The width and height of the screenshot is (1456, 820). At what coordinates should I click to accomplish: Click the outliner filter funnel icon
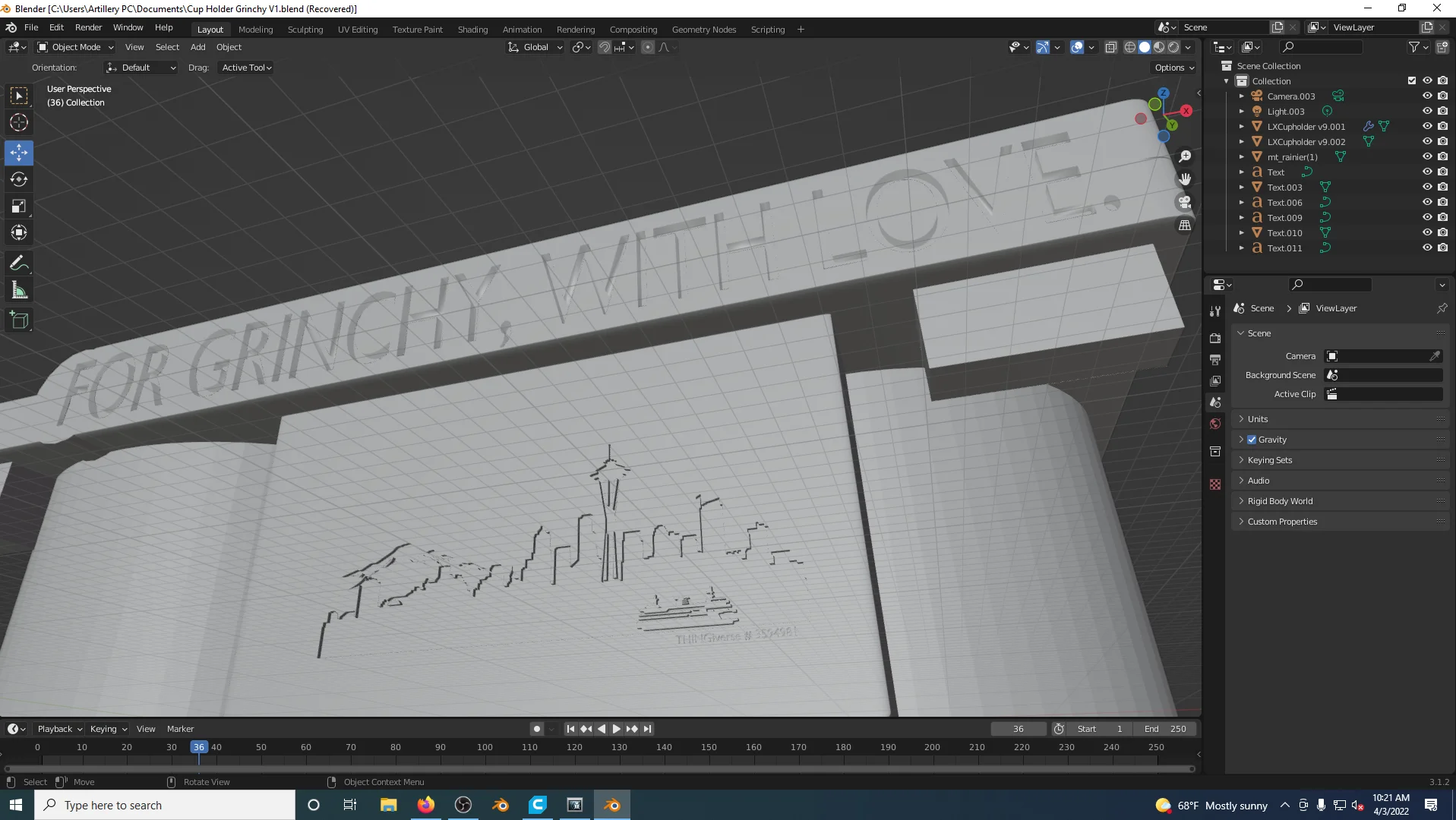[x=1413, y=47]
